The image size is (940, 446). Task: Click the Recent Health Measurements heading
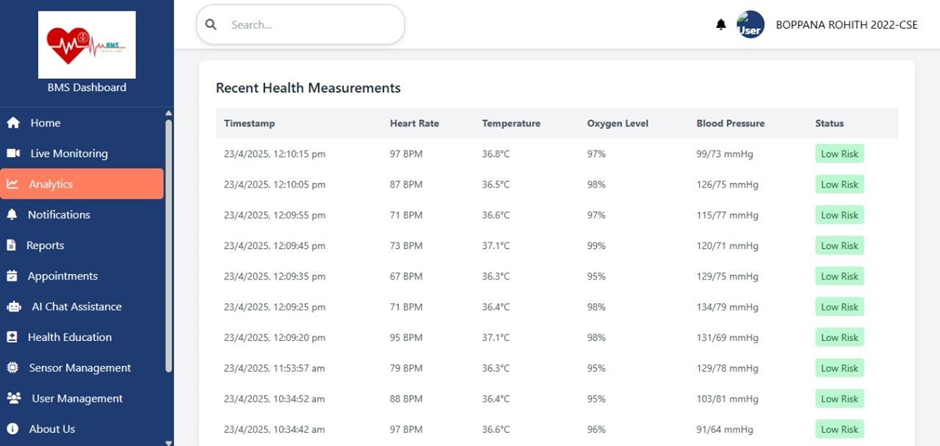tap(308, 88)
